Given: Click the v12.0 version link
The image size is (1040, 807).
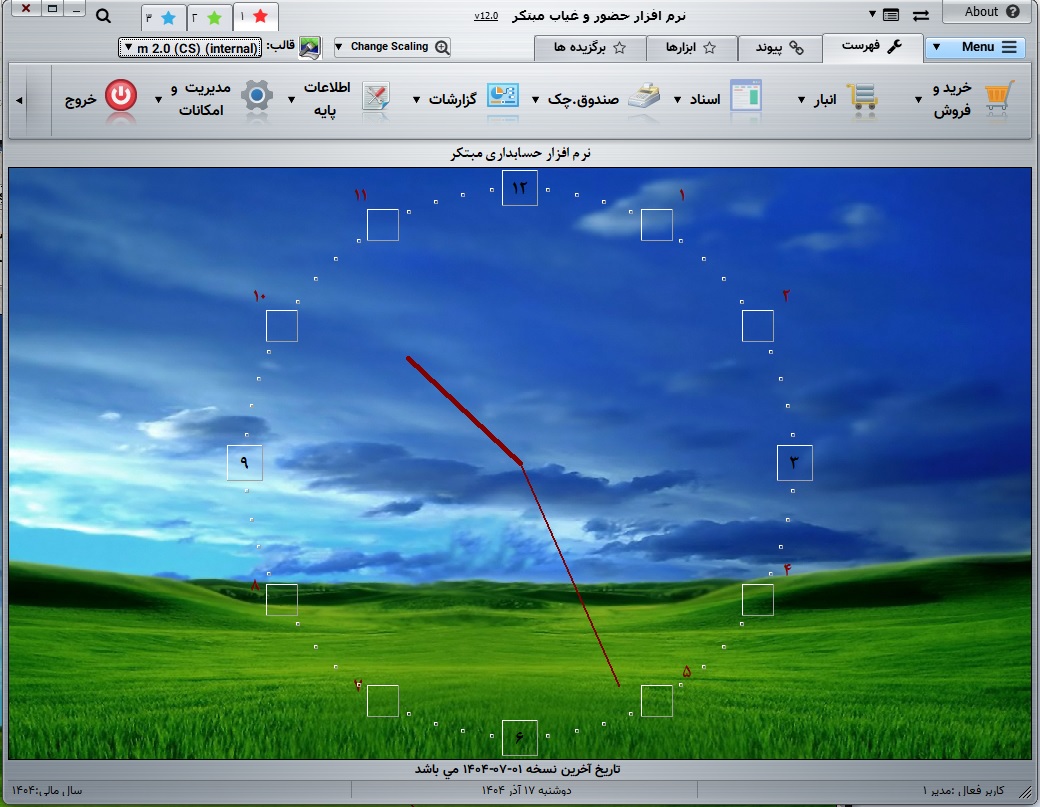Looking at the screenshot, I should (x=486, y=16).
